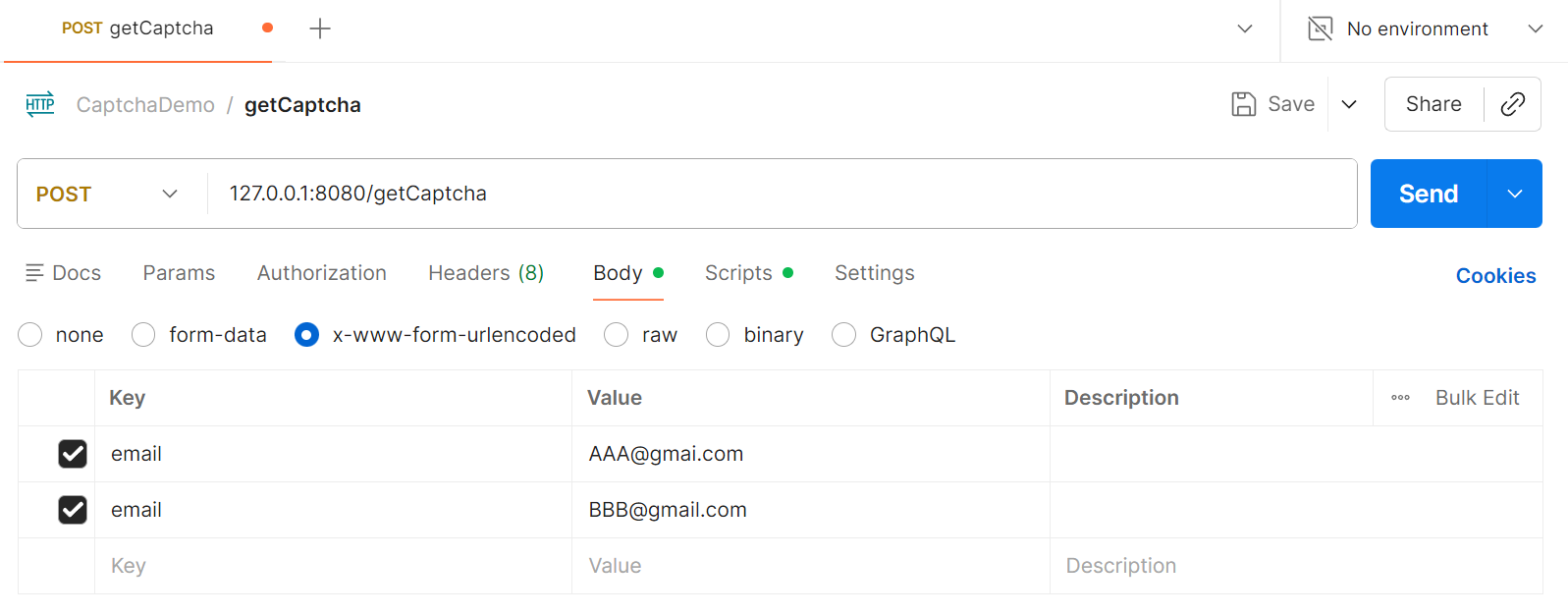Click the No environment icon
This screenshot has height=615, width=1568.
(x=1321, y=28)
